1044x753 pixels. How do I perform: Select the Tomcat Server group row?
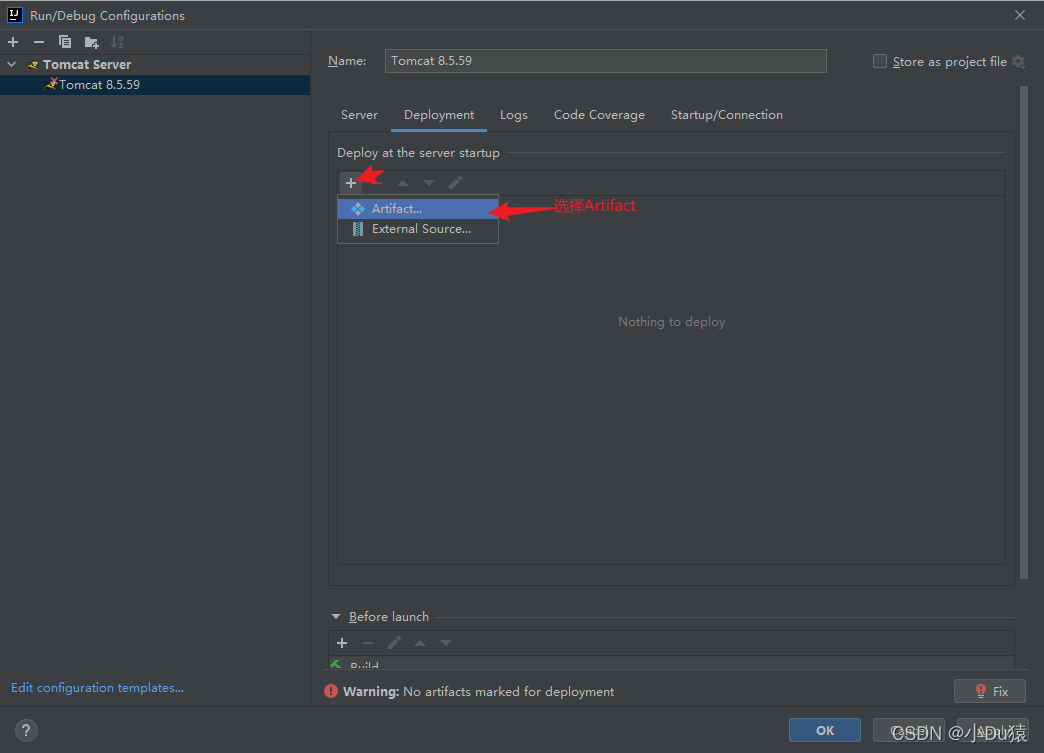coord(155,65)
